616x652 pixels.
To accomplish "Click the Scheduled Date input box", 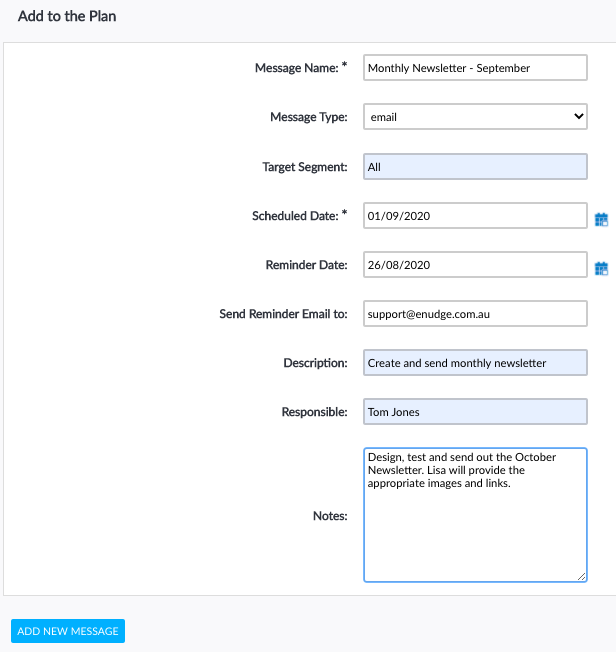I will coord(475,216).
